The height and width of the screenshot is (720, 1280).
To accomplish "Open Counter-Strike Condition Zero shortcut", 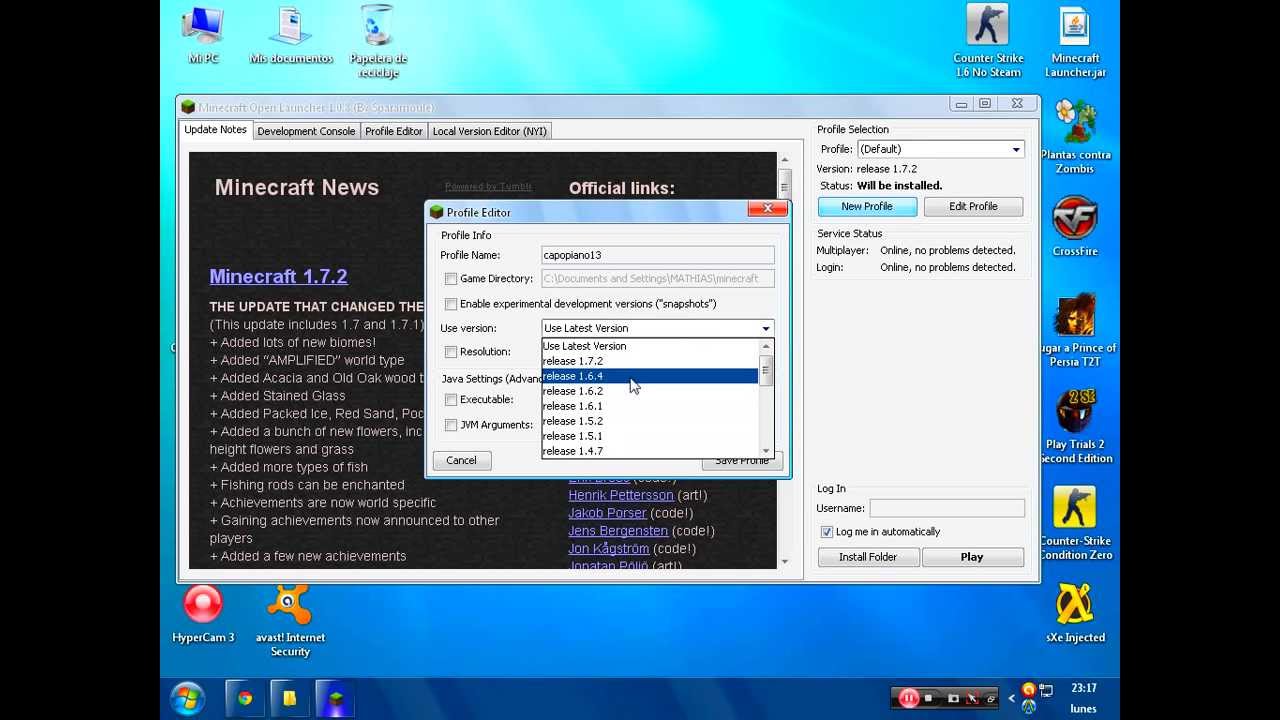I will click(1075, 523).
